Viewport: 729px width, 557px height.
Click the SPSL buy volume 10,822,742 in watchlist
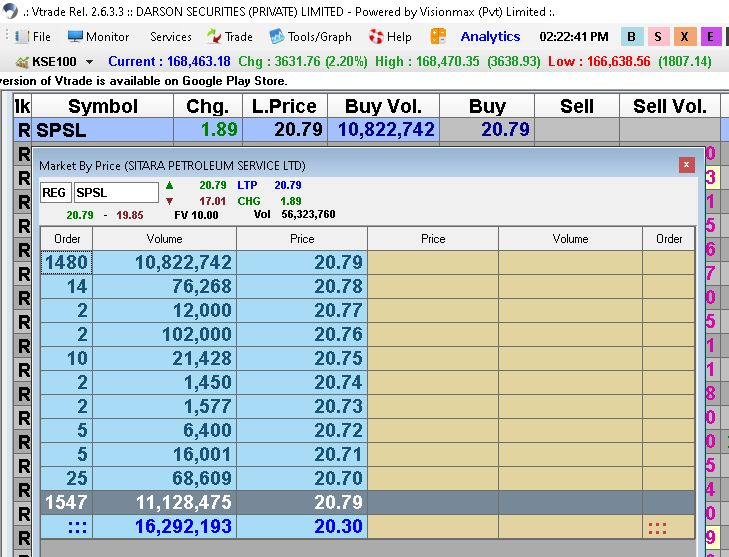(x=386, y=130)
